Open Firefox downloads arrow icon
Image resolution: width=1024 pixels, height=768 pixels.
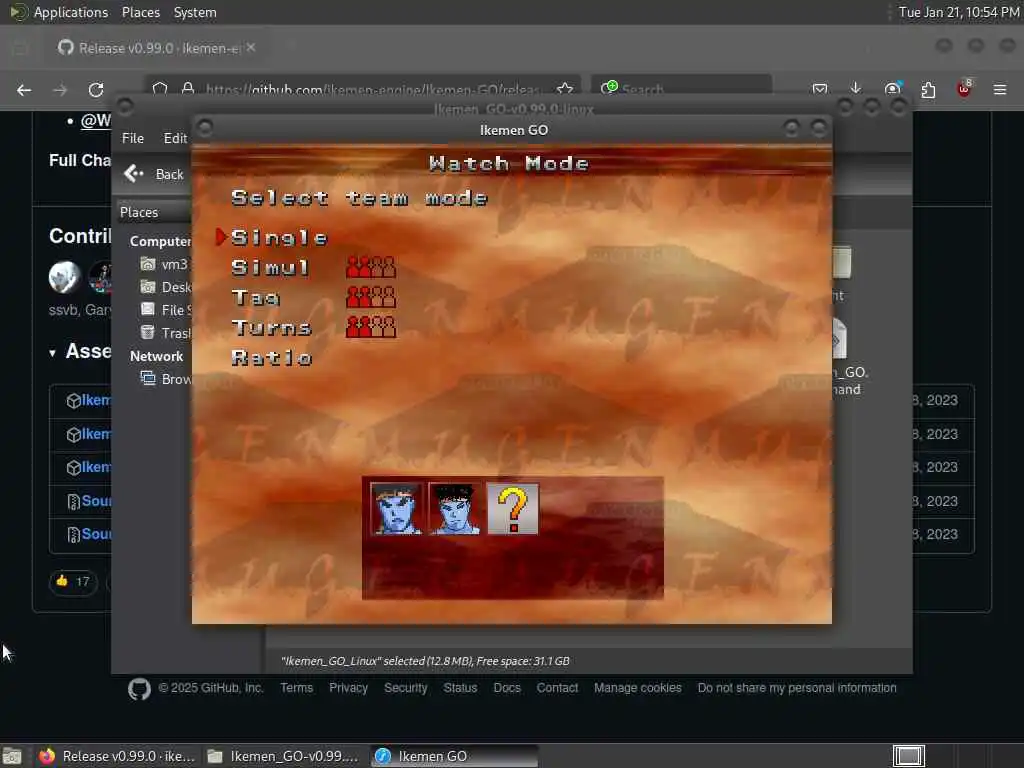856,88
